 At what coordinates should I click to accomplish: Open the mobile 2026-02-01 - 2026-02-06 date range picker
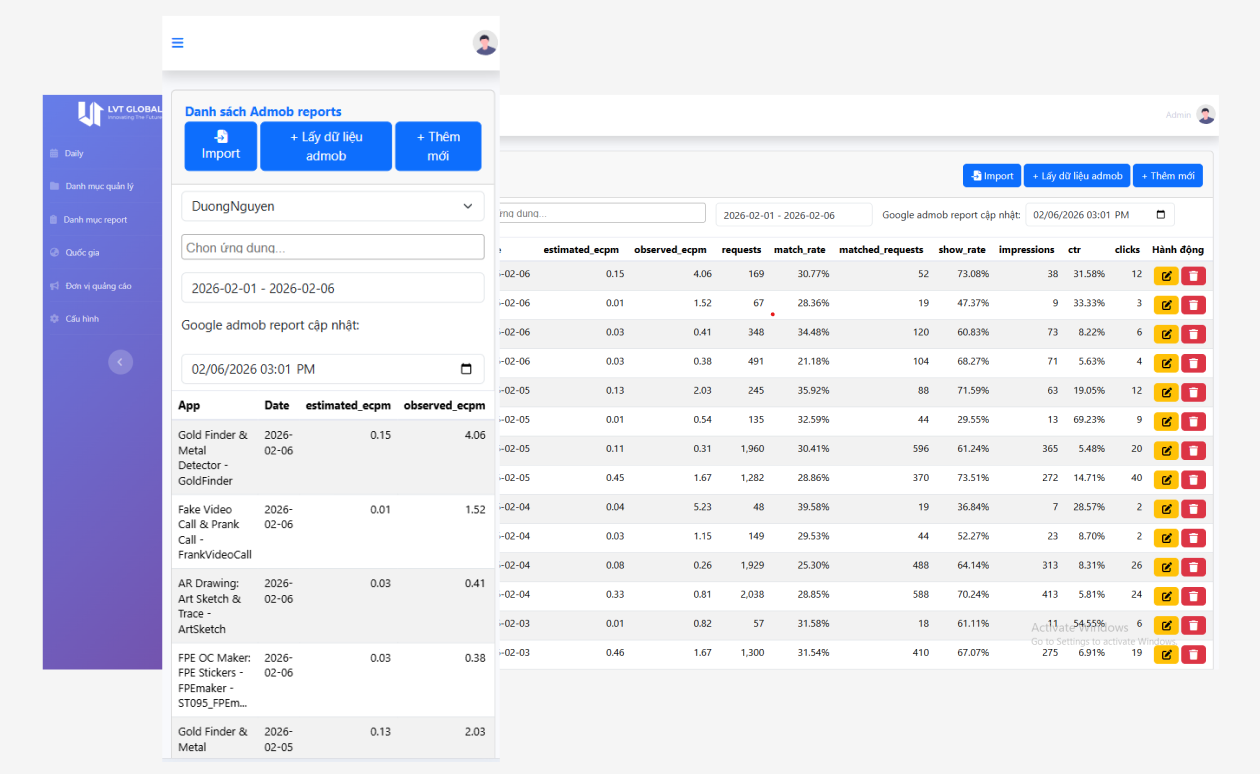(x=332, y=288)
